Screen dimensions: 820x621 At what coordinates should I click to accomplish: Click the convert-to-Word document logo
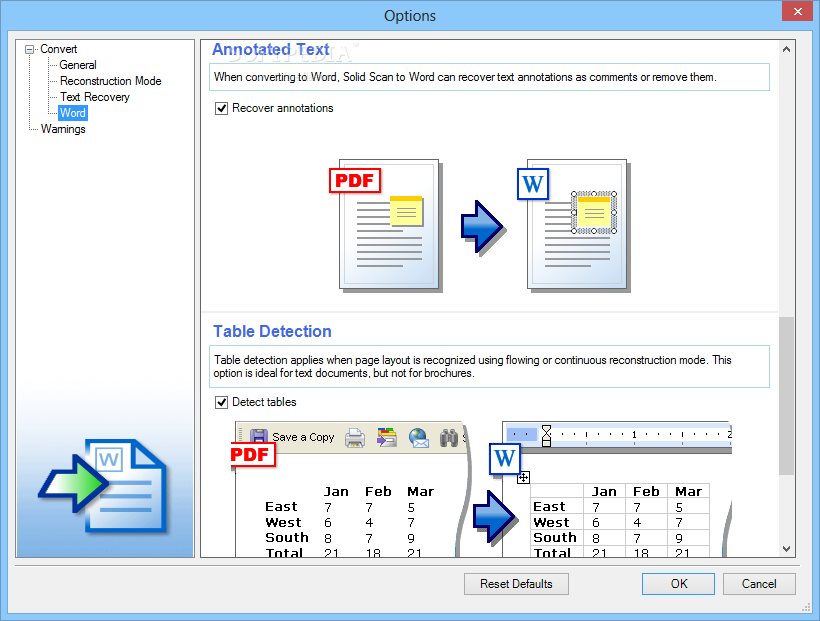coord(104,487)
